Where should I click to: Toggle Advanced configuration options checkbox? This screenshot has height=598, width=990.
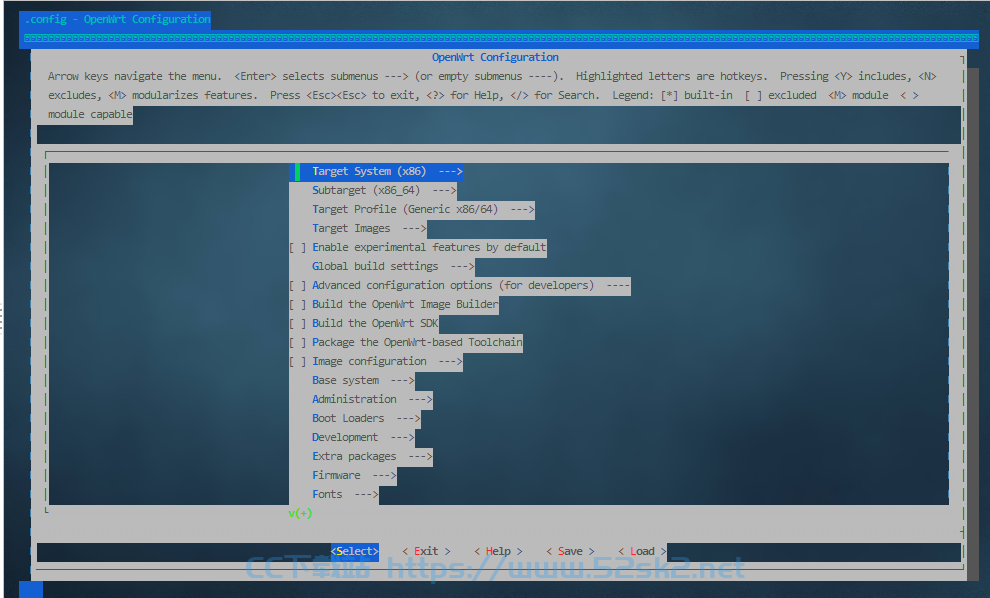[297, 285]
